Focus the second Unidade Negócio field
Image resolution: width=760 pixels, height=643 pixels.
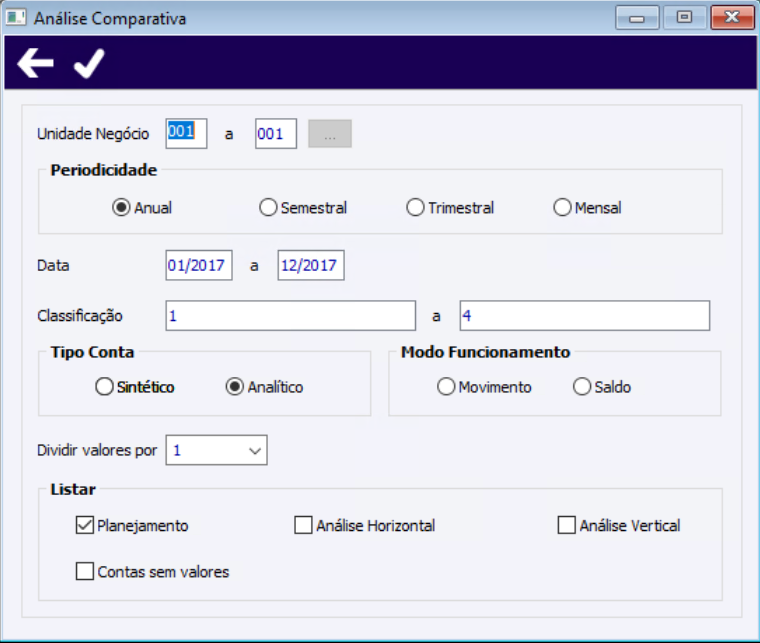pos(276,133)
